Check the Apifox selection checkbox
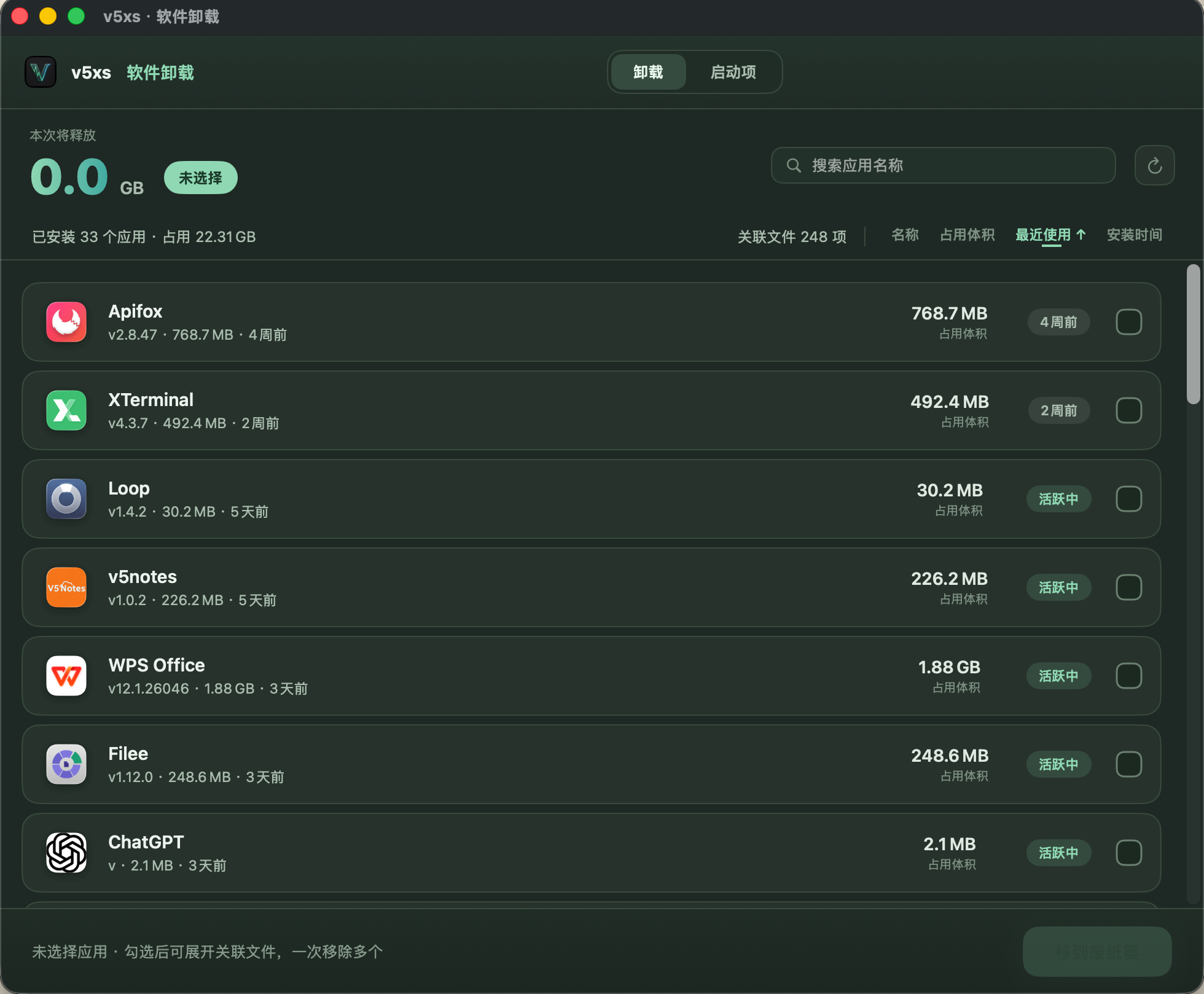This screenshot has width=1204, height=994. click(x=1128, y=322)
